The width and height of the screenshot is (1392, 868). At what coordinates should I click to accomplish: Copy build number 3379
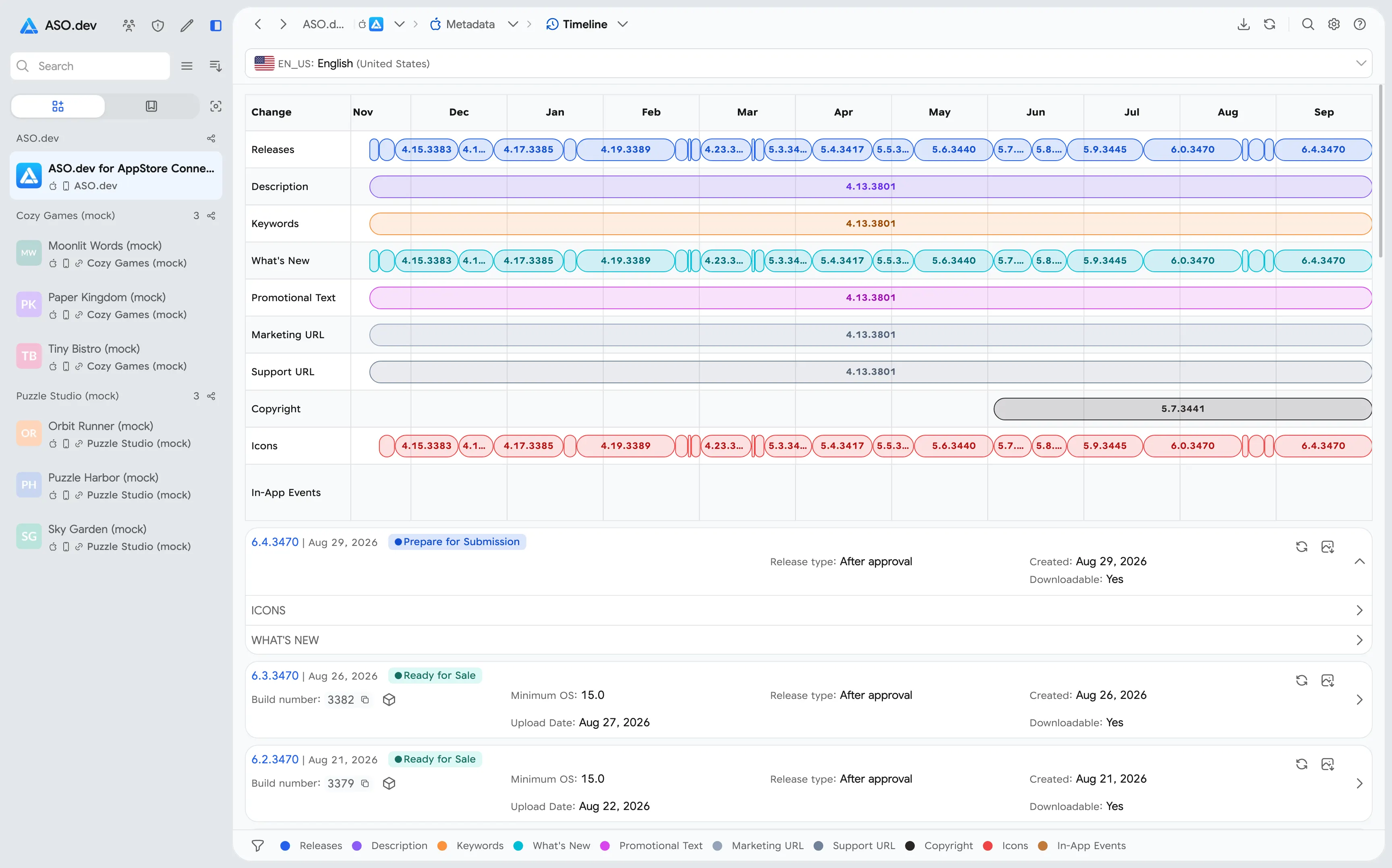(365, 783)
